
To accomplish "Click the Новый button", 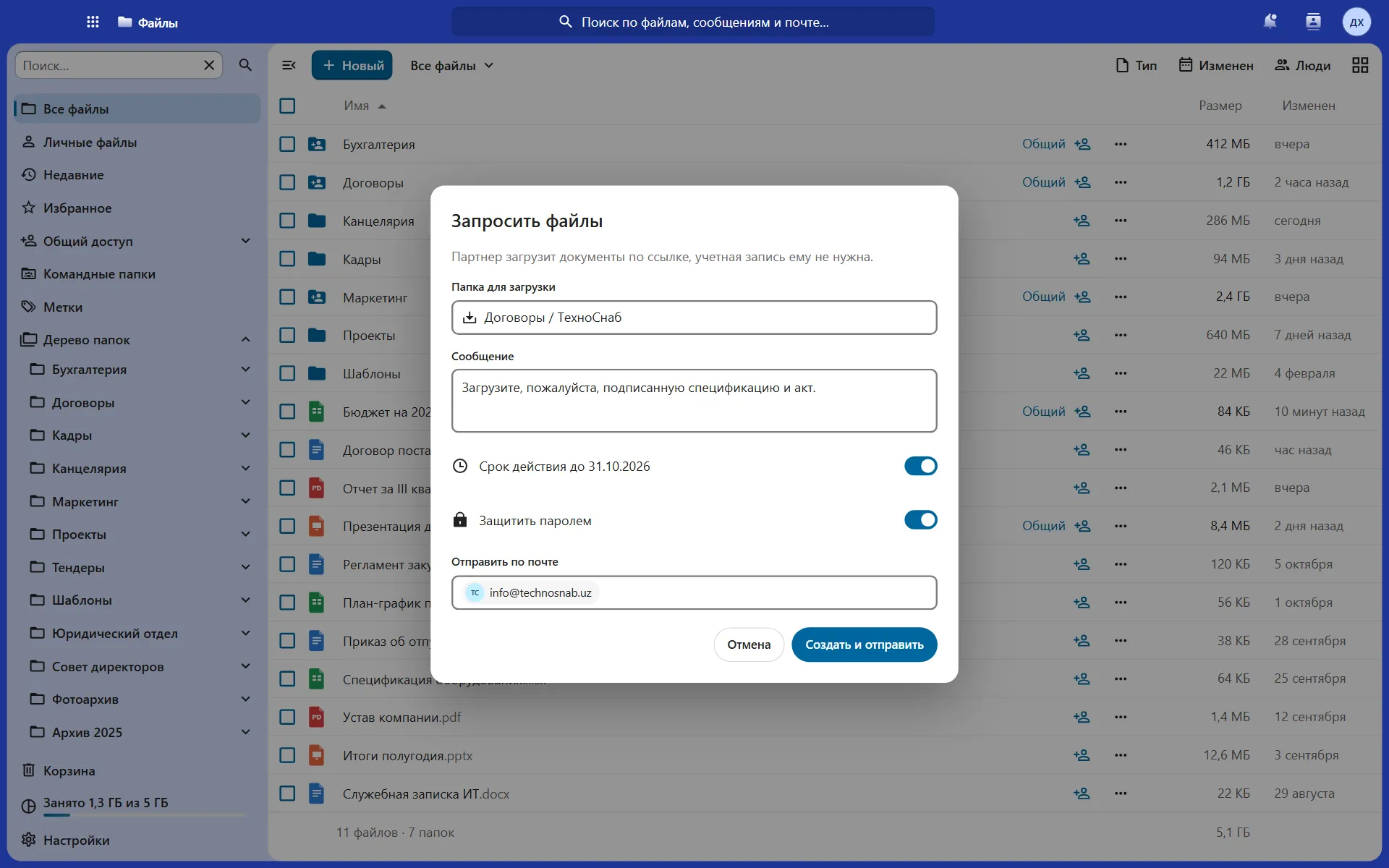I will (x=352, y=65).
